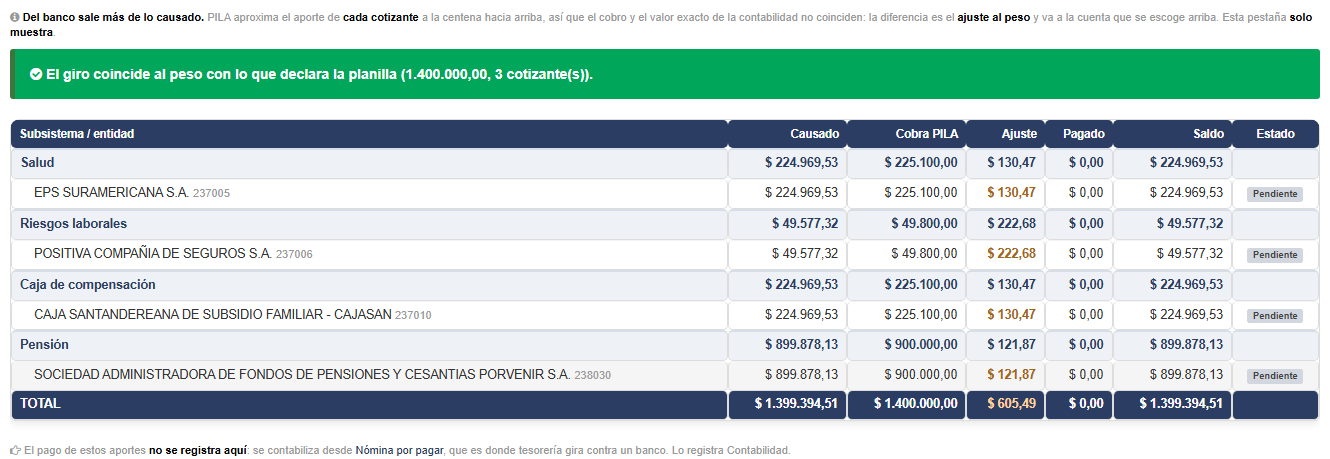Click 'CAJA SANTANDEREANA DE SUBSIDIO FAMILIAR - CAJASAN'
Screen dimensions: 1330x459
tap(213, 314)
